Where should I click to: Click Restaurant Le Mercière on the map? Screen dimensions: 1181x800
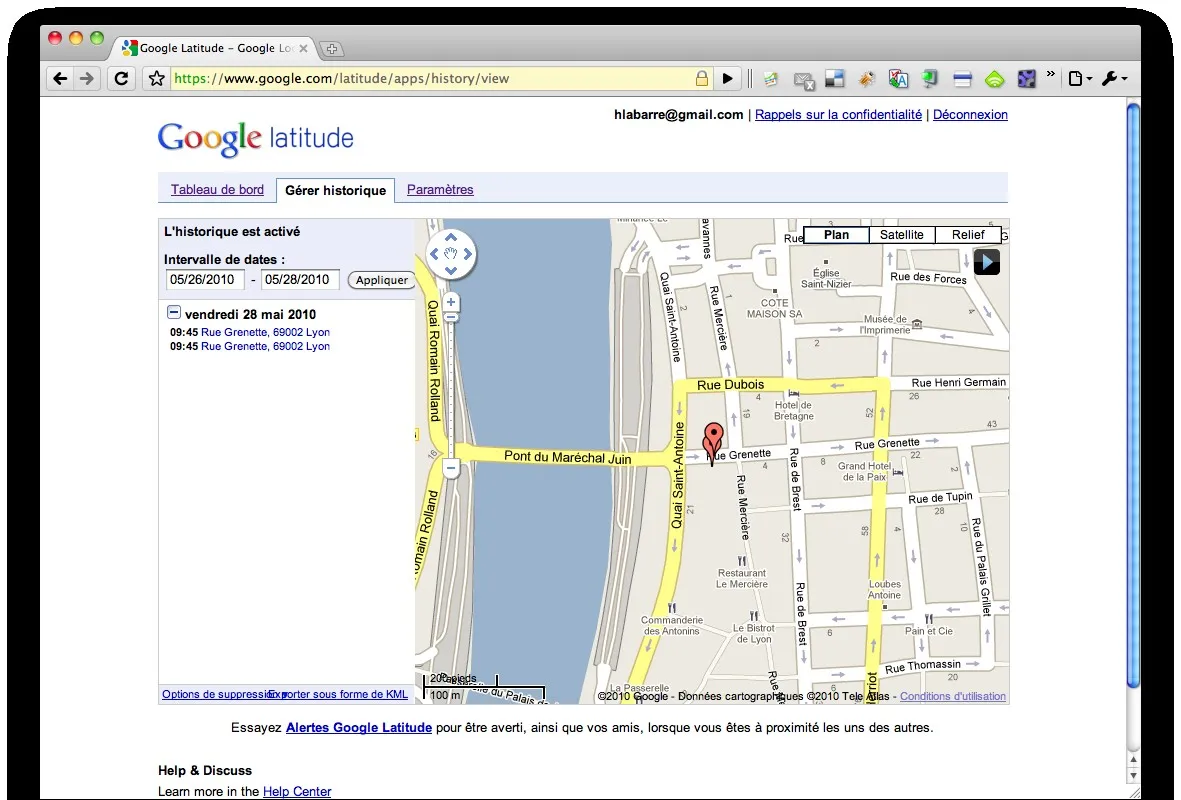(742, 579)
